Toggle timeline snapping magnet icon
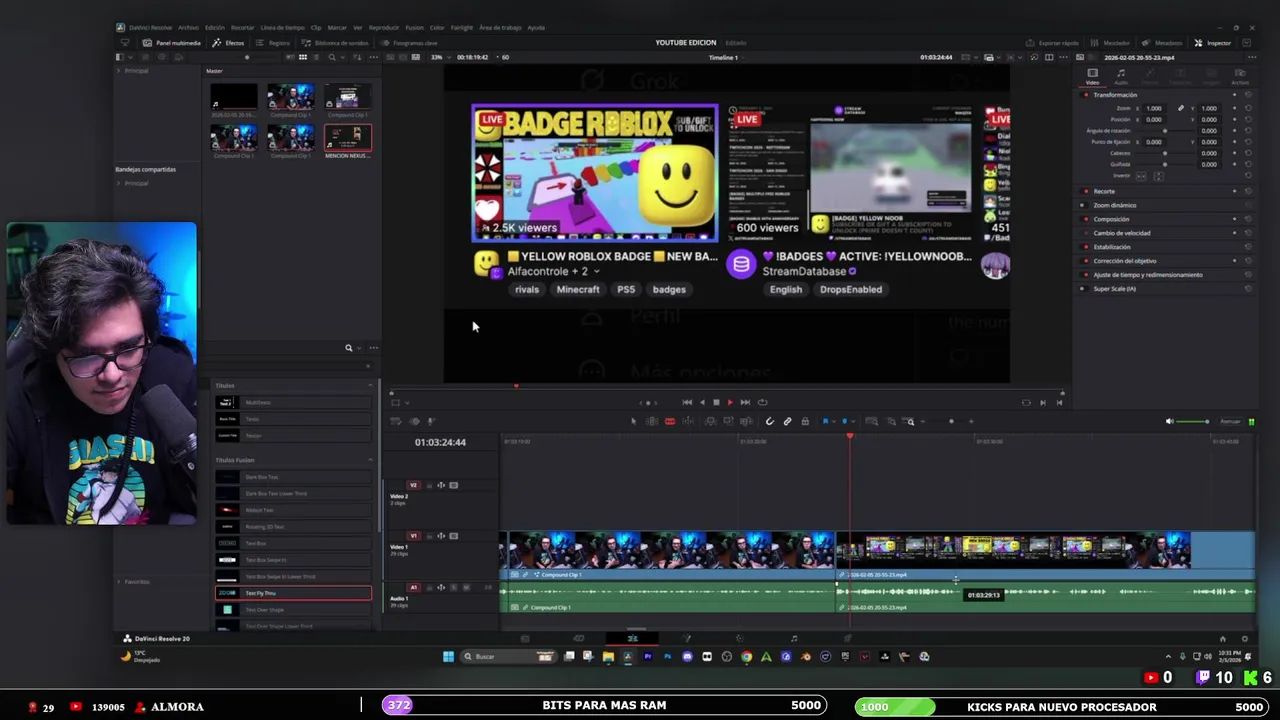The image size is (1280, 720). coord(770,421)
